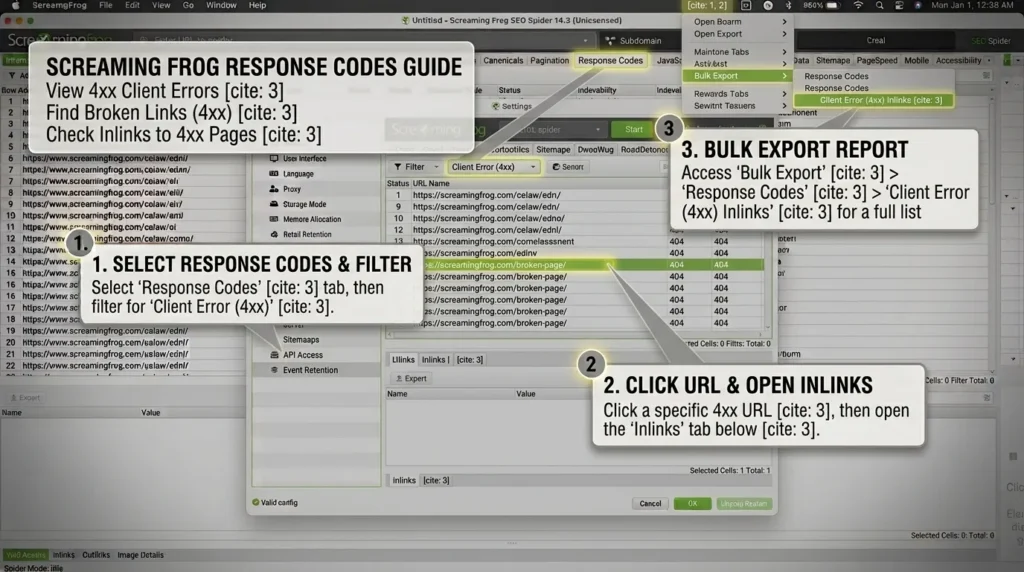Click the Expert export button

(411, 379)
